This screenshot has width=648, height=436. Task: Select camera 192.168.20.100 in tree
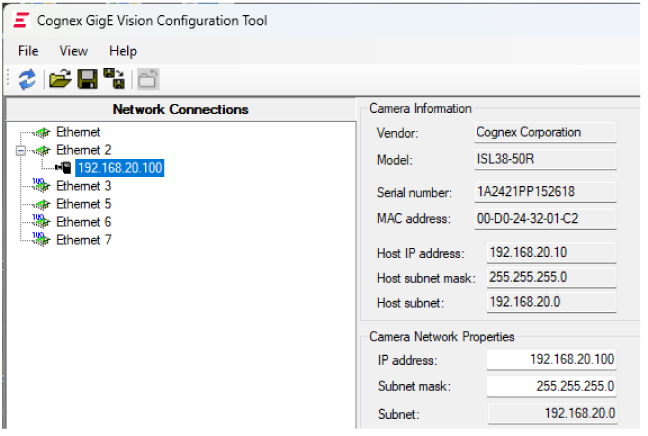pyautogui.click(x=119, y=168)
